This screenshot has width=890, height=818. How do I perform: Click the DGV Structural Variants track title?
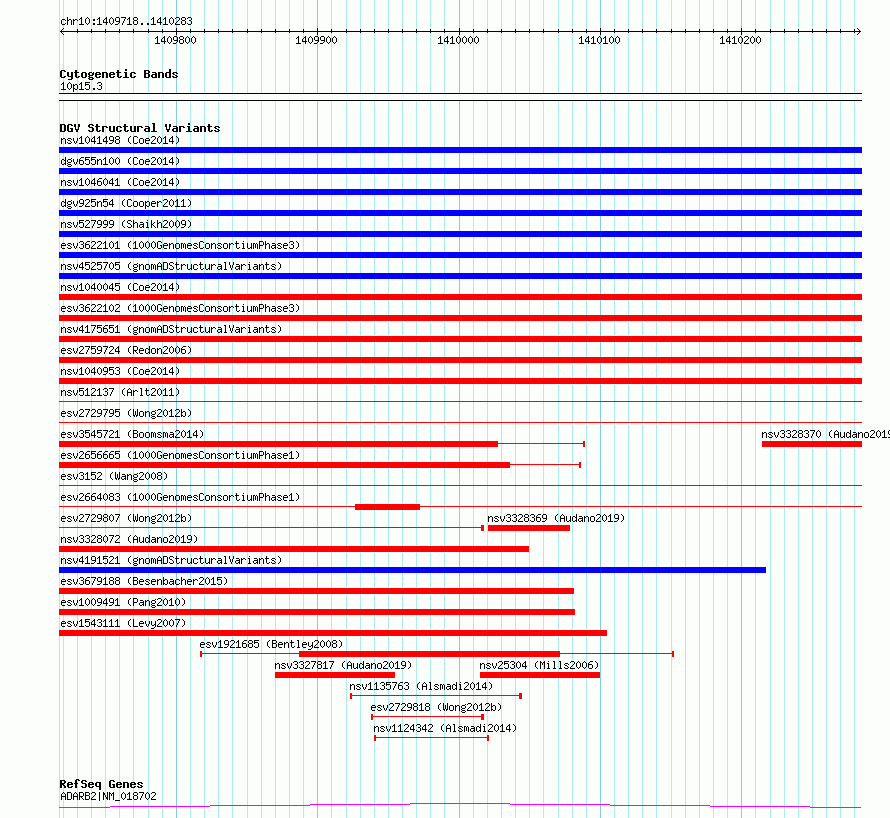click(140, 128)
